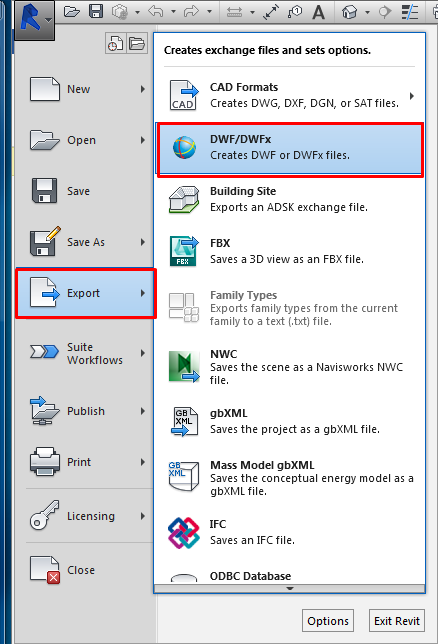Choose the FBX export option
Screen dimensions: 438x644
coord(290,251)
